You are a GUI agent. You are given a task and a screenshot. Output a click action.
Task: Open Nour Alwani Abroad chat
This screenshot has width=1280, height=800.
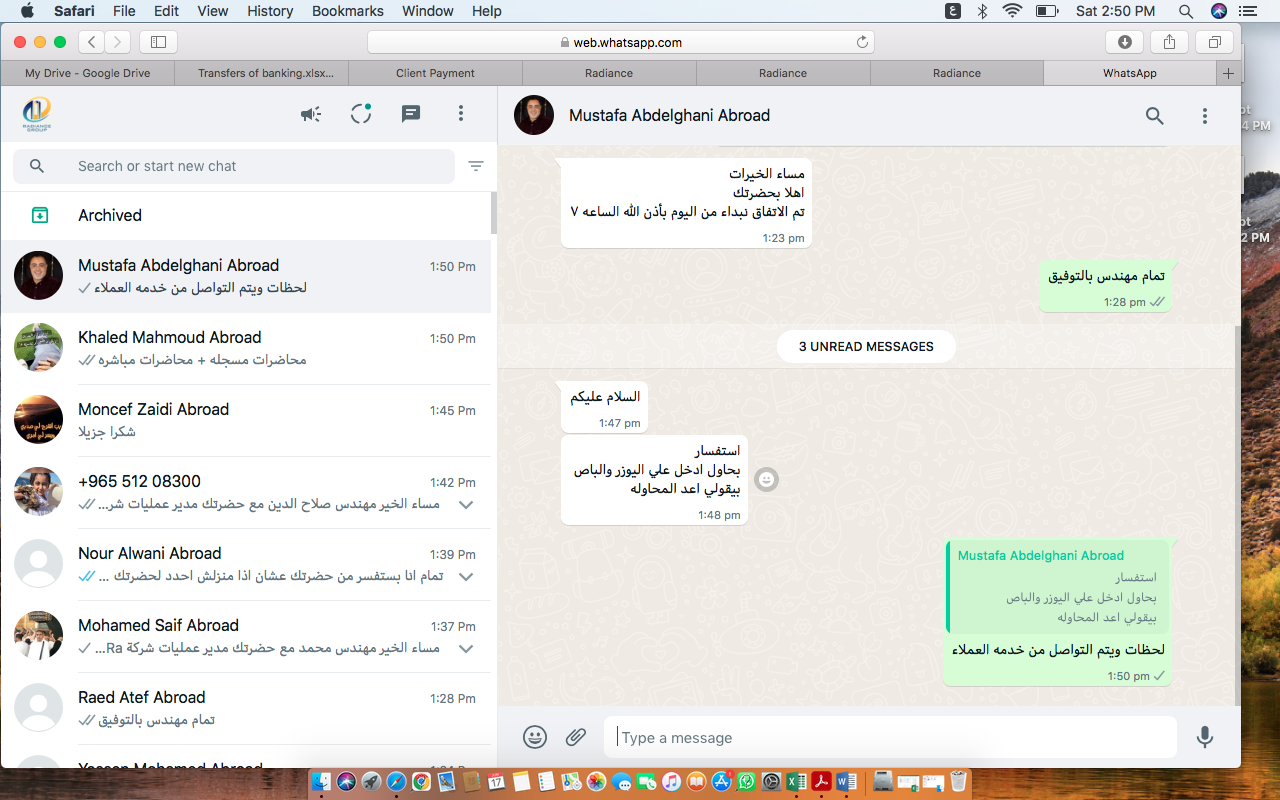(245, 564)
